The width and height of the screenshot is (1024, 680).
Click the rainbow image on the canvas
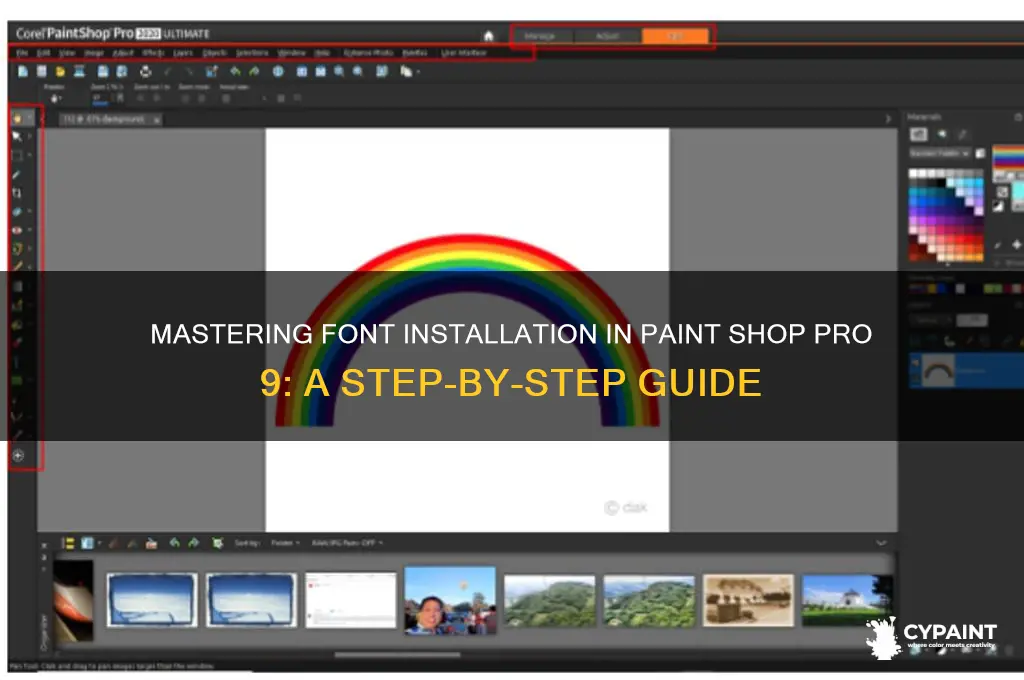click(x=468, y=330)
